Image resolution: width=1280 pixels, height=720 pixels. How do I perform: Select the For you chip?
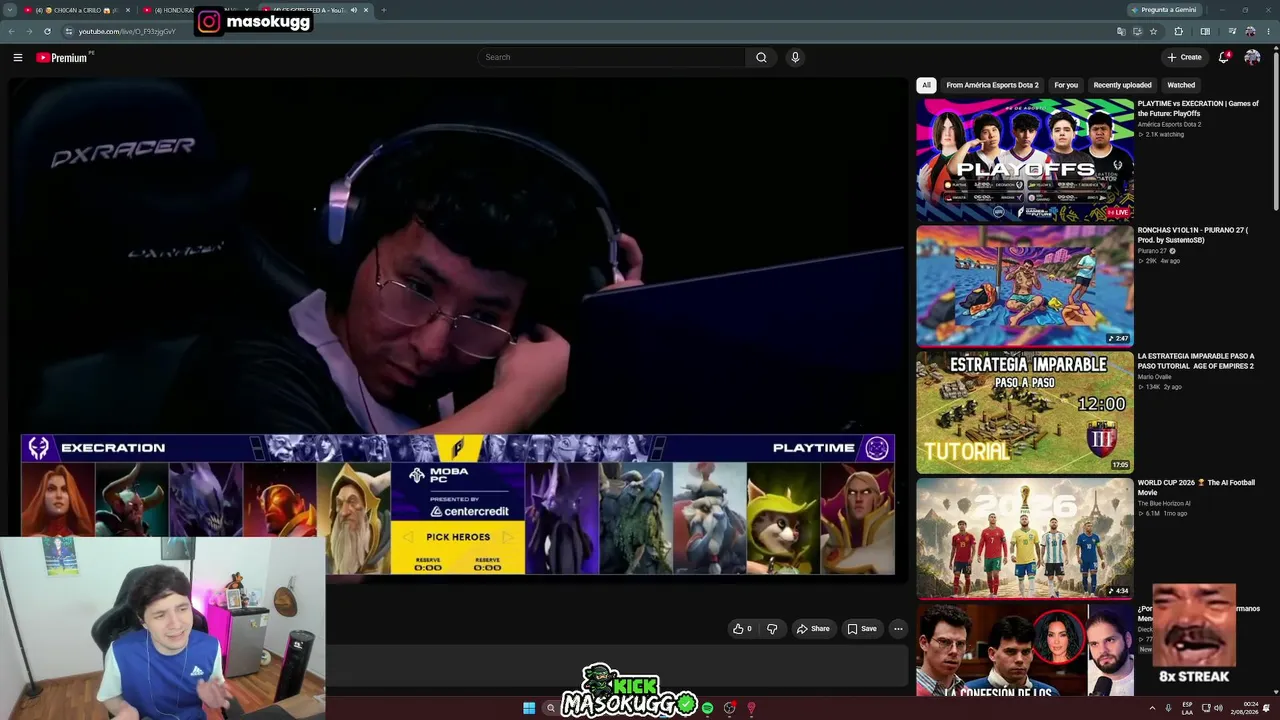pos(1066,85)
